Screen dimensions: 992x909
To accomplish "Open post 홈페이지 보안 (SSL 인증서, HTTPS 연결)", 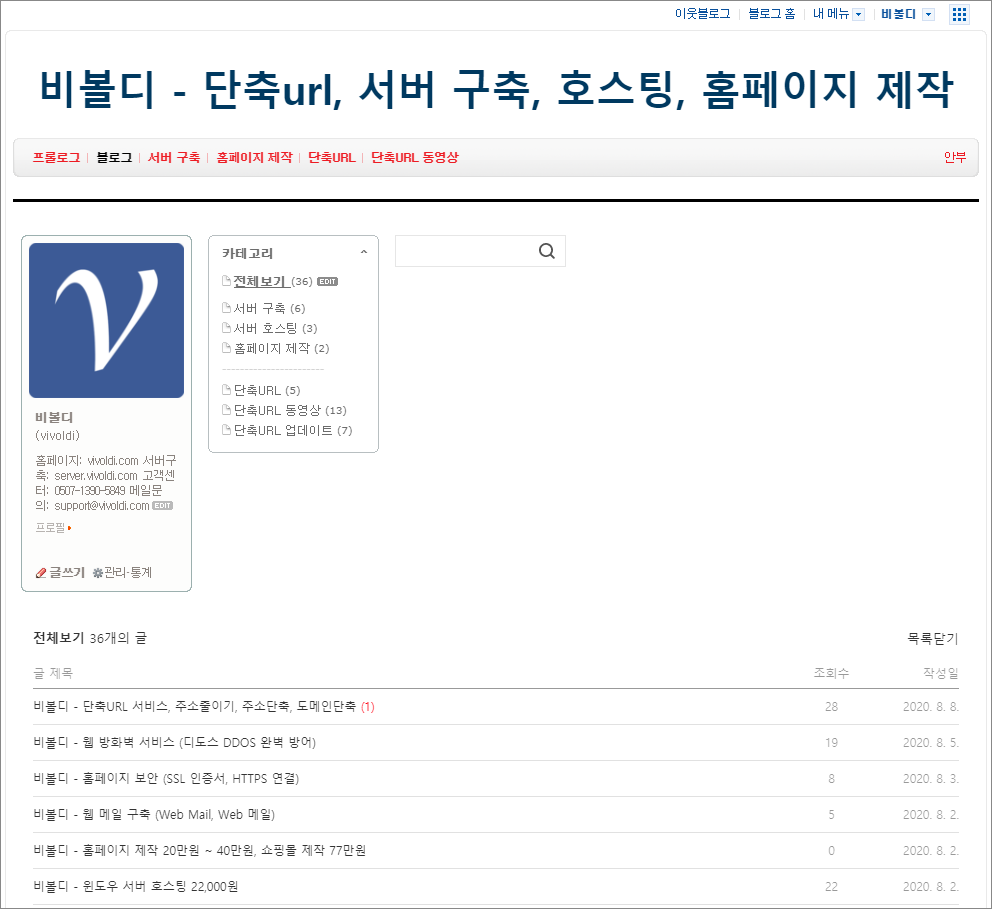I will coord(166,779).
